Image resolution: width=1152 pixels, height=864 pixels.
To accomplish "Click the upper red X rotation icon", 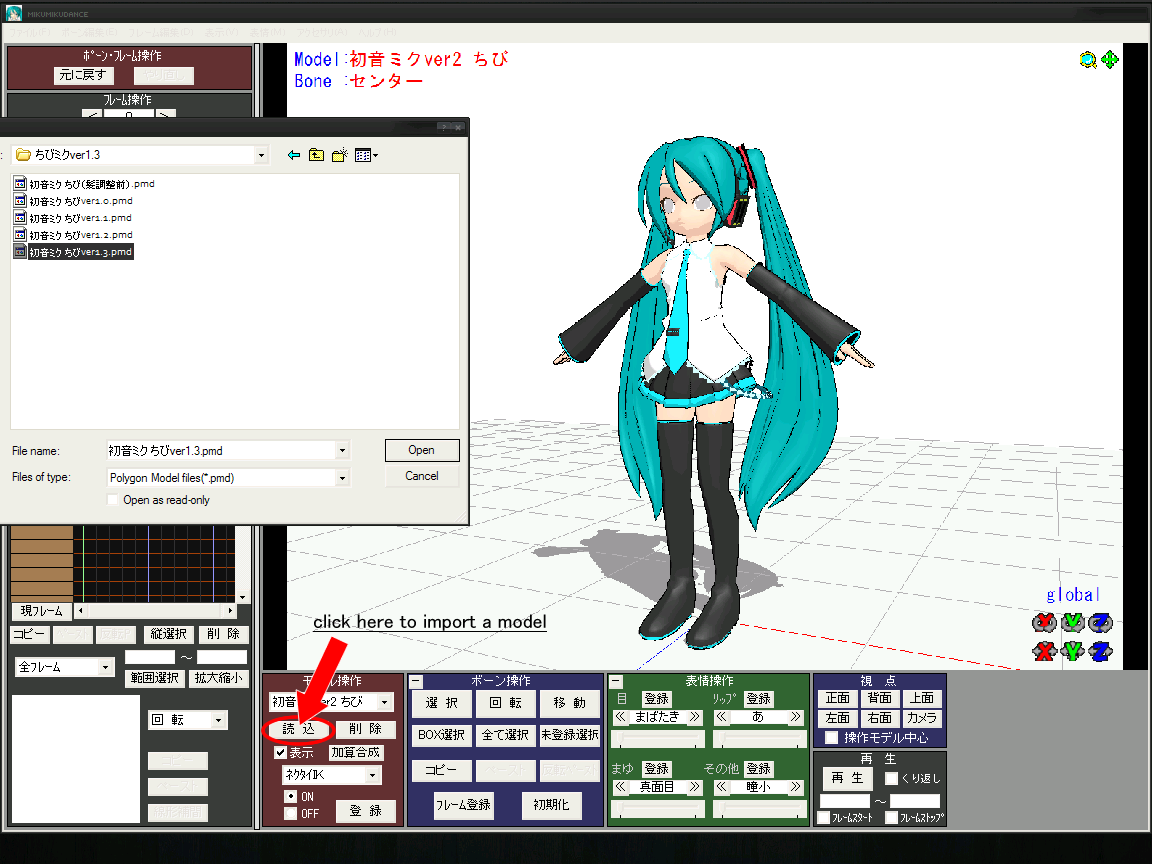I will [1044, 623].
